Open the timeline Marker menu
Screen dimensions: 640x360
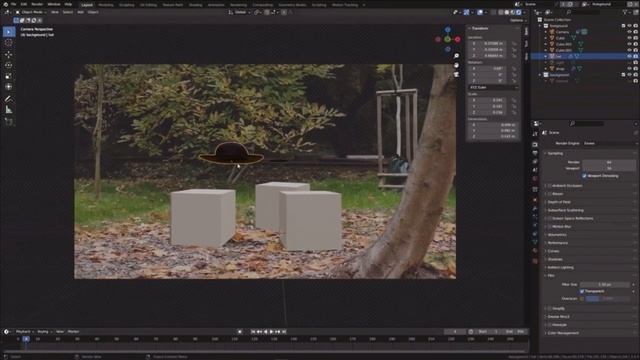tap(73, 332)
